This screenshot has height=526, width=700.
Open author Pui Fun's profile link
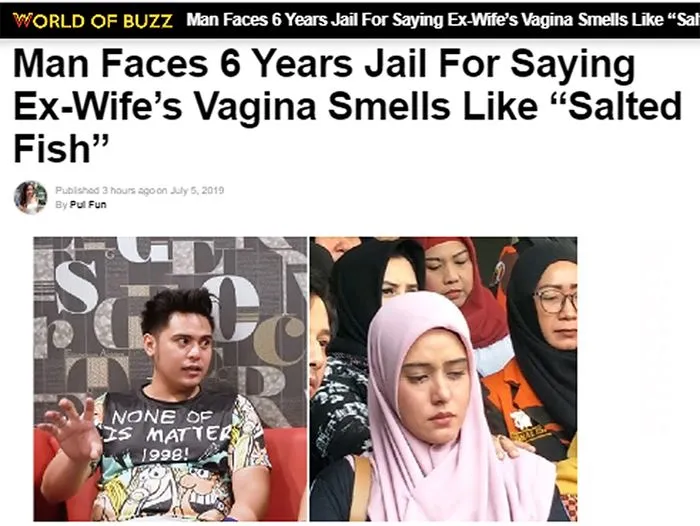[x=88, y=205]
